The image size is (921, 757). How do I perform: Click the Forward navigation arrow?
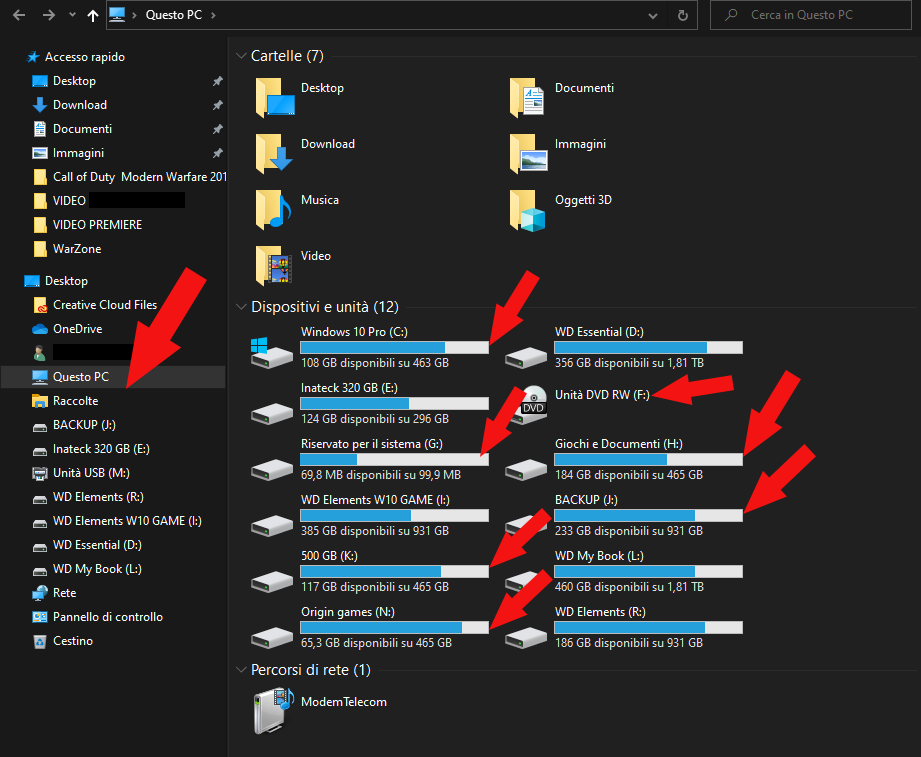coord(49,15)
